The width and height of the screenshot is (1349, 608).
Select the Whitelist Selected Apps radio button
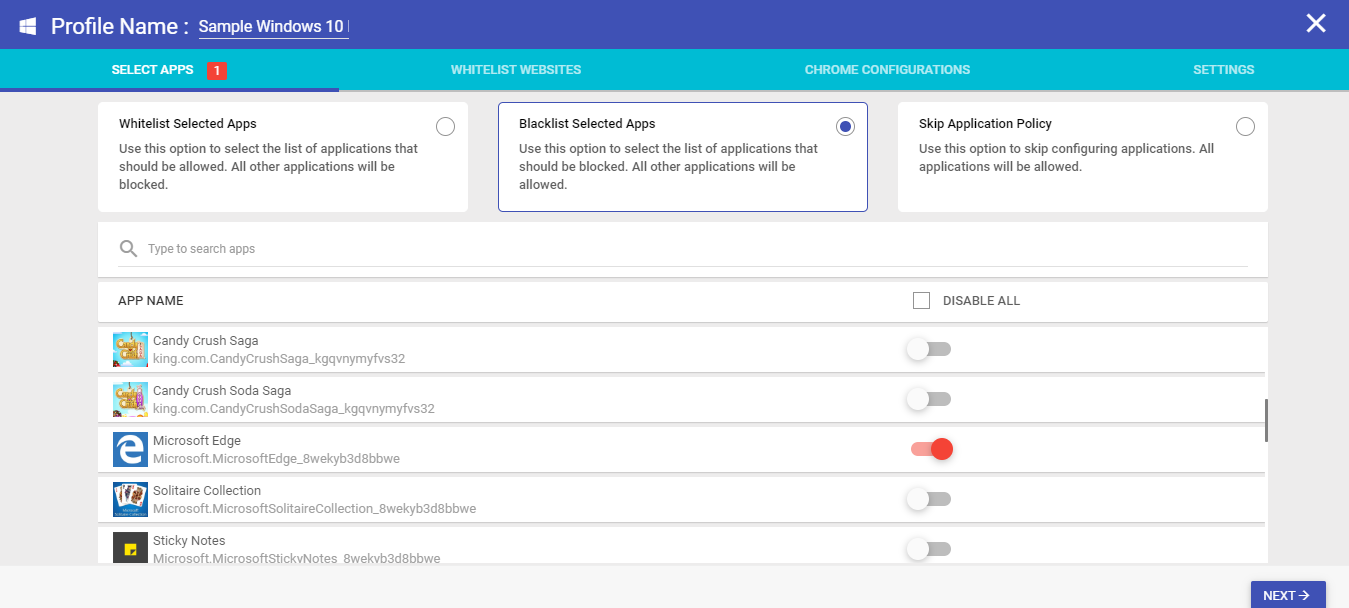(x=446, y=126)
